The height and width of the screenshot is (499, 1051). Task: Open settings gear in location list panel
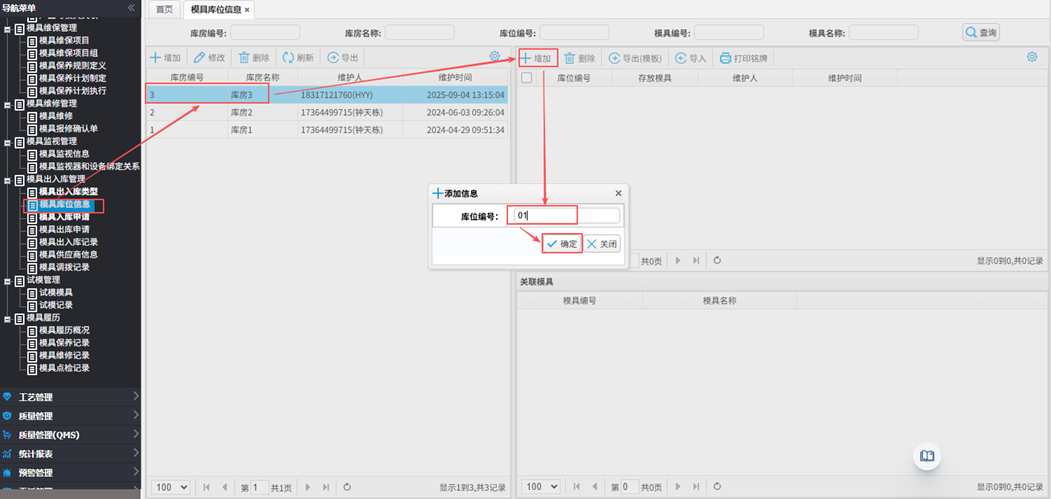click(x=1032, y=57)
